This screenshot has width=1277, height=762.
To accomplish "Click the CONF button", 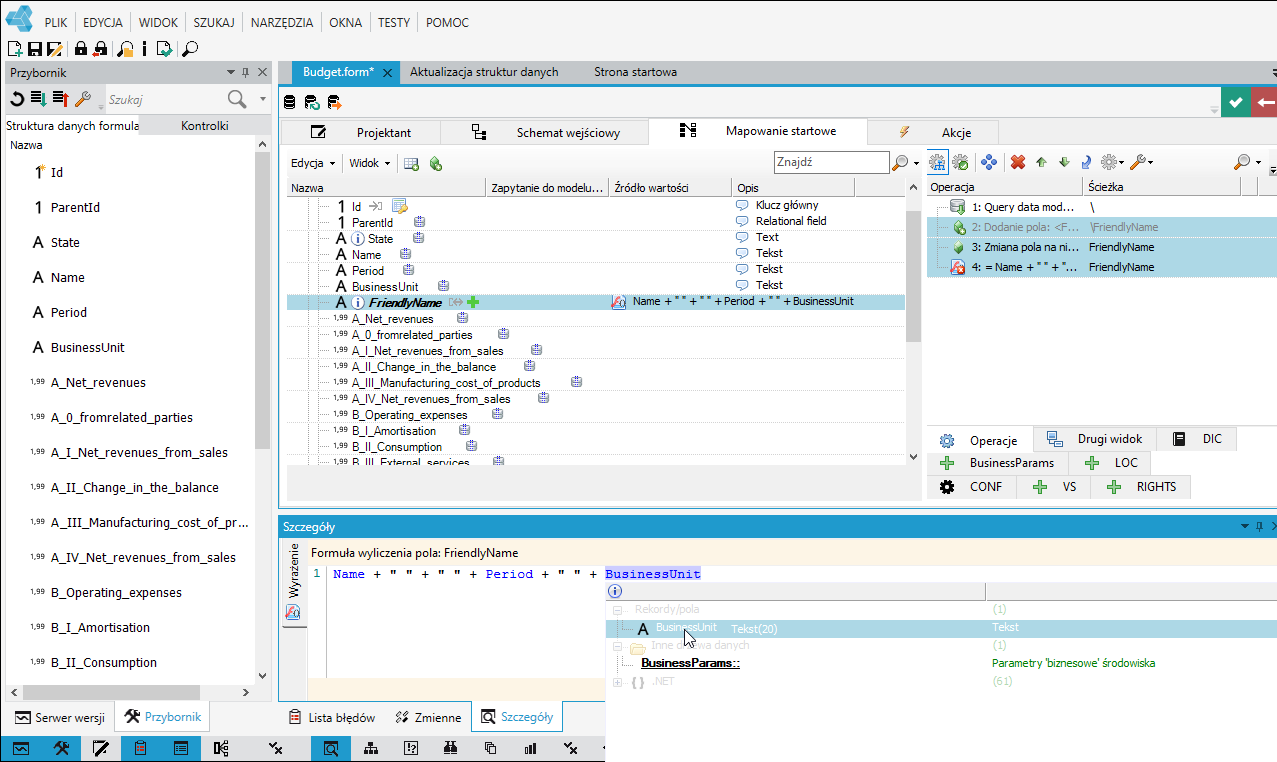I will [972, 487].
